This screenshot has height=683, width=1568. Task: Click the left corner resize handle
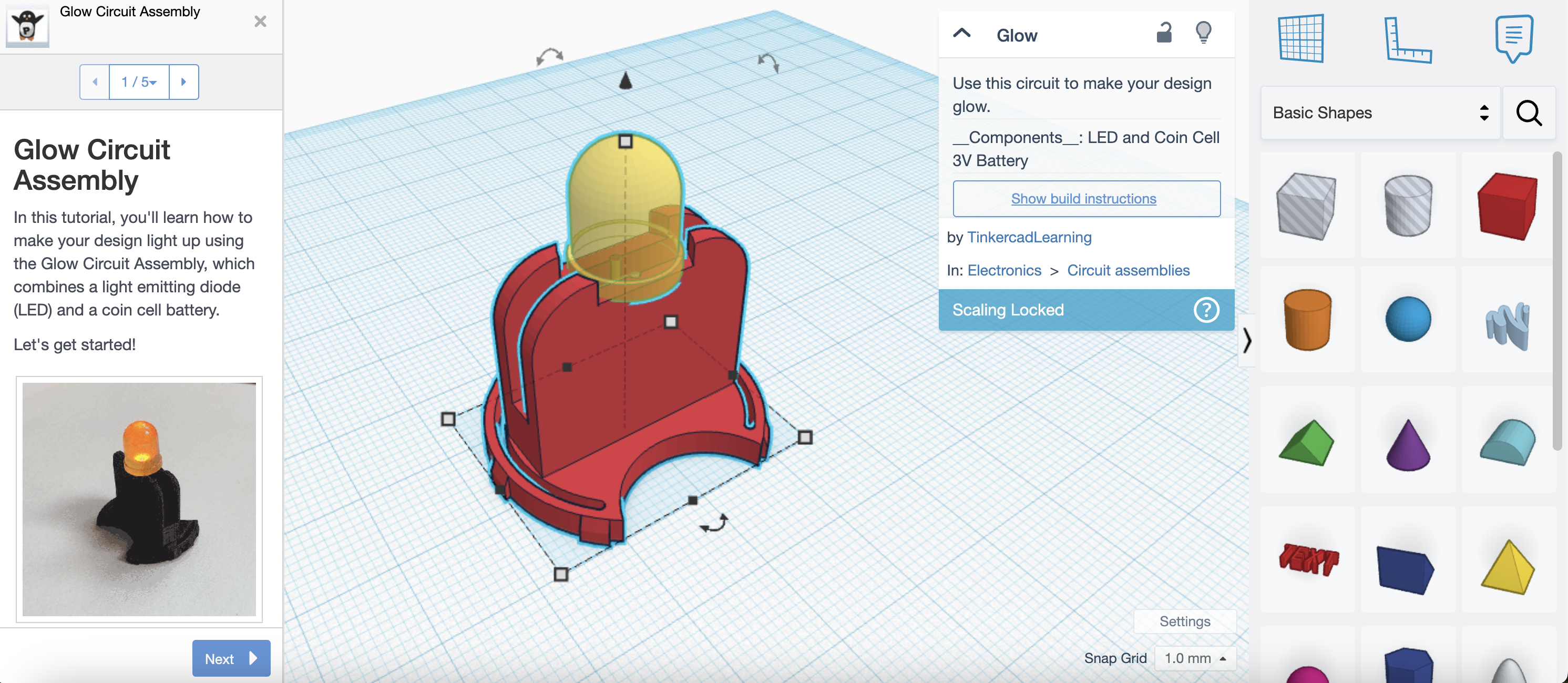pos(448,419)
